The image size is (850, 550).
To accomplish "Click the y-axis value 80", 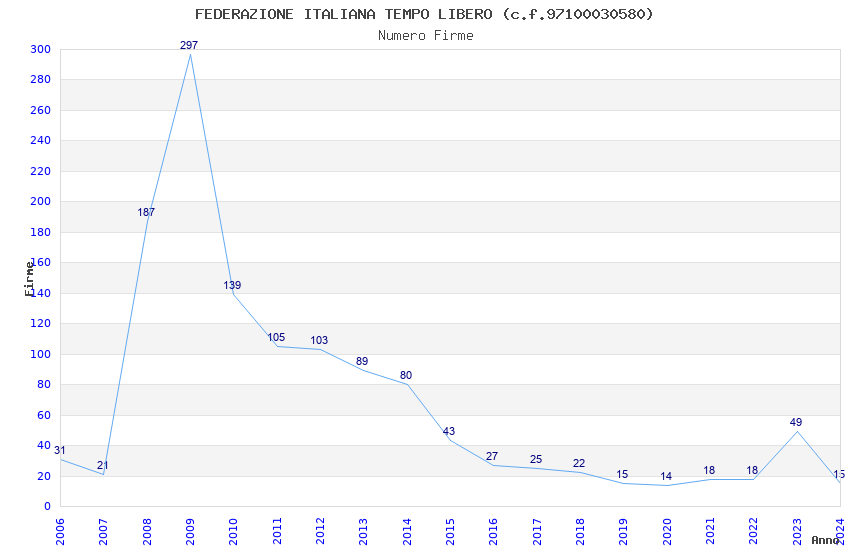I will pyautogui.click(x=44, y=384).
